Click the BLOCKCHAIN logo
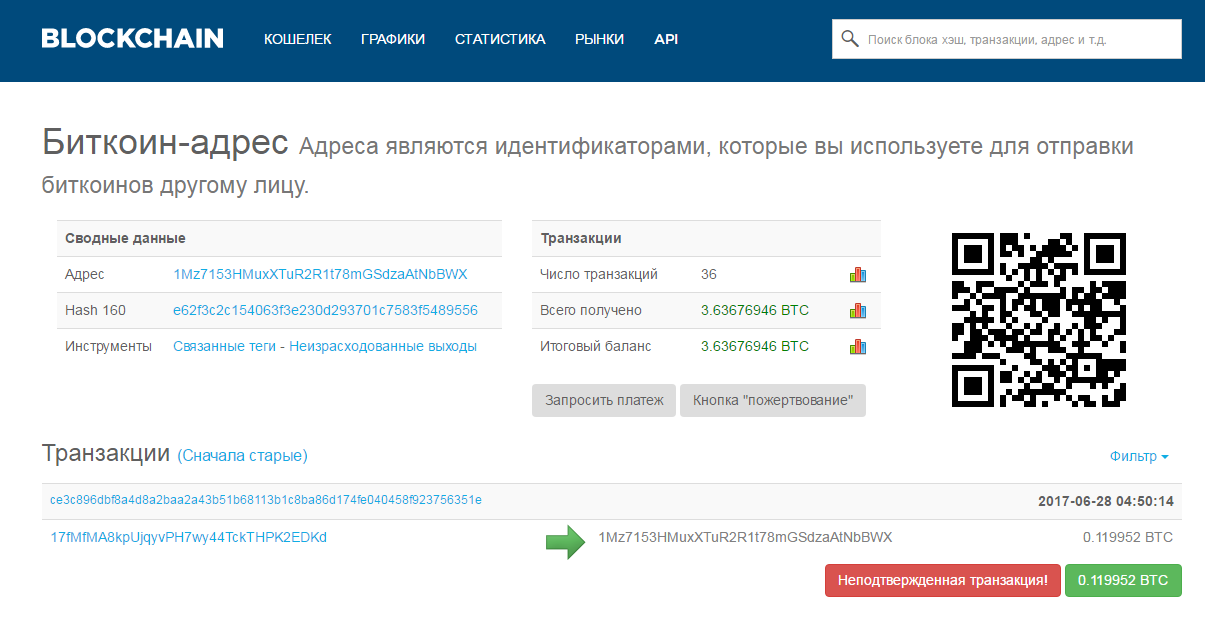1205x619 pixels. click(x=132, y=39)
